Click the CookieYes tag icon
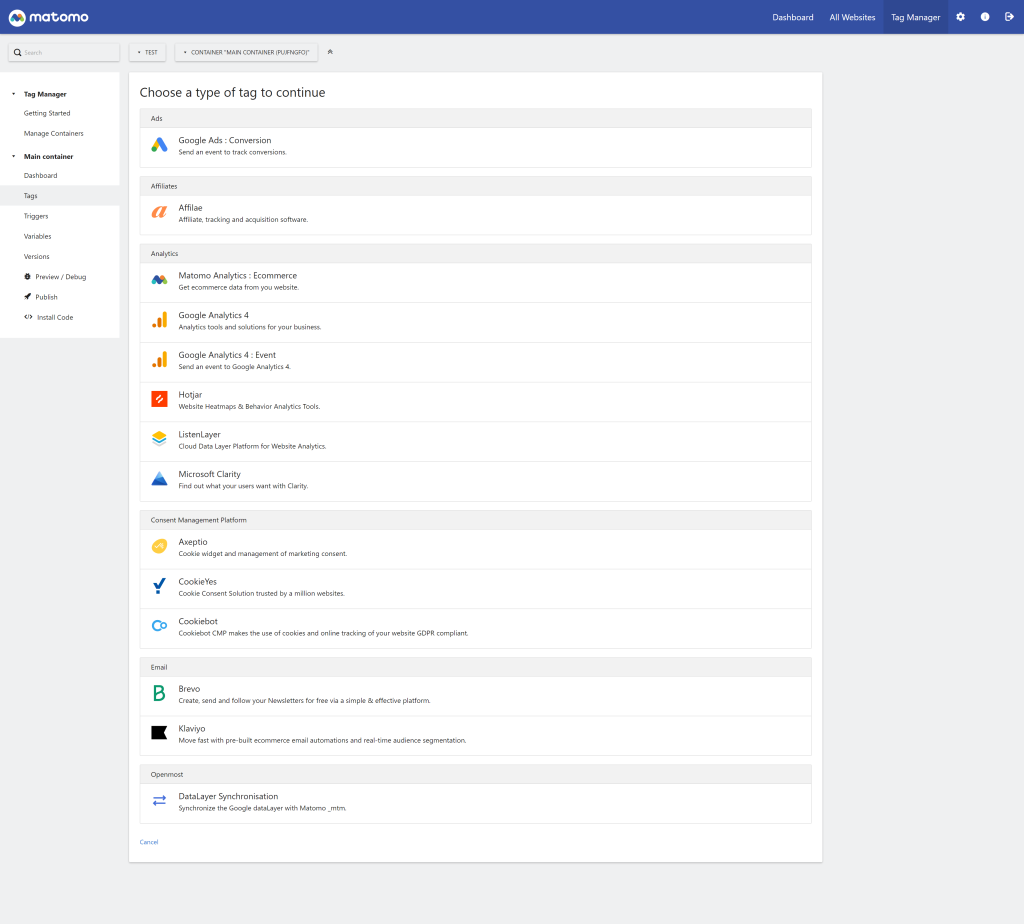 pyautogui.click(x=159, y=586)
